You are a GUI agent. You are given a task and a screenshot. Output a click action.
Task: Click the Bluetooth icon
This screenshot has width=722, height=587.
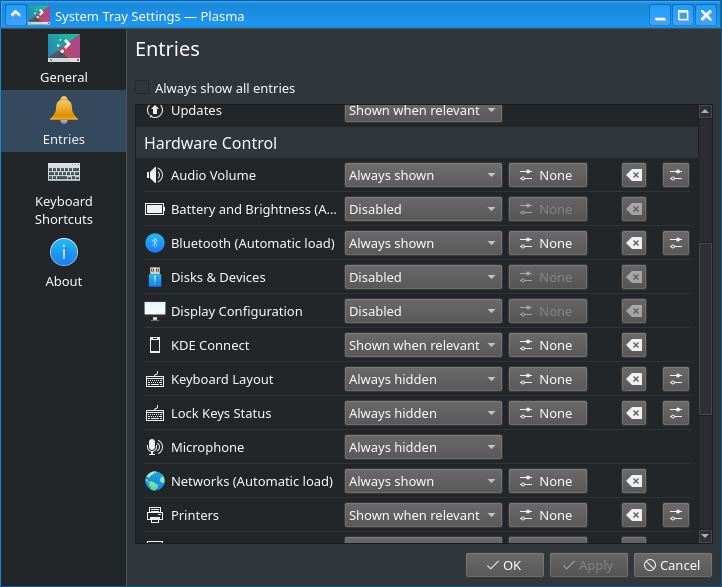tap(155, 243)
